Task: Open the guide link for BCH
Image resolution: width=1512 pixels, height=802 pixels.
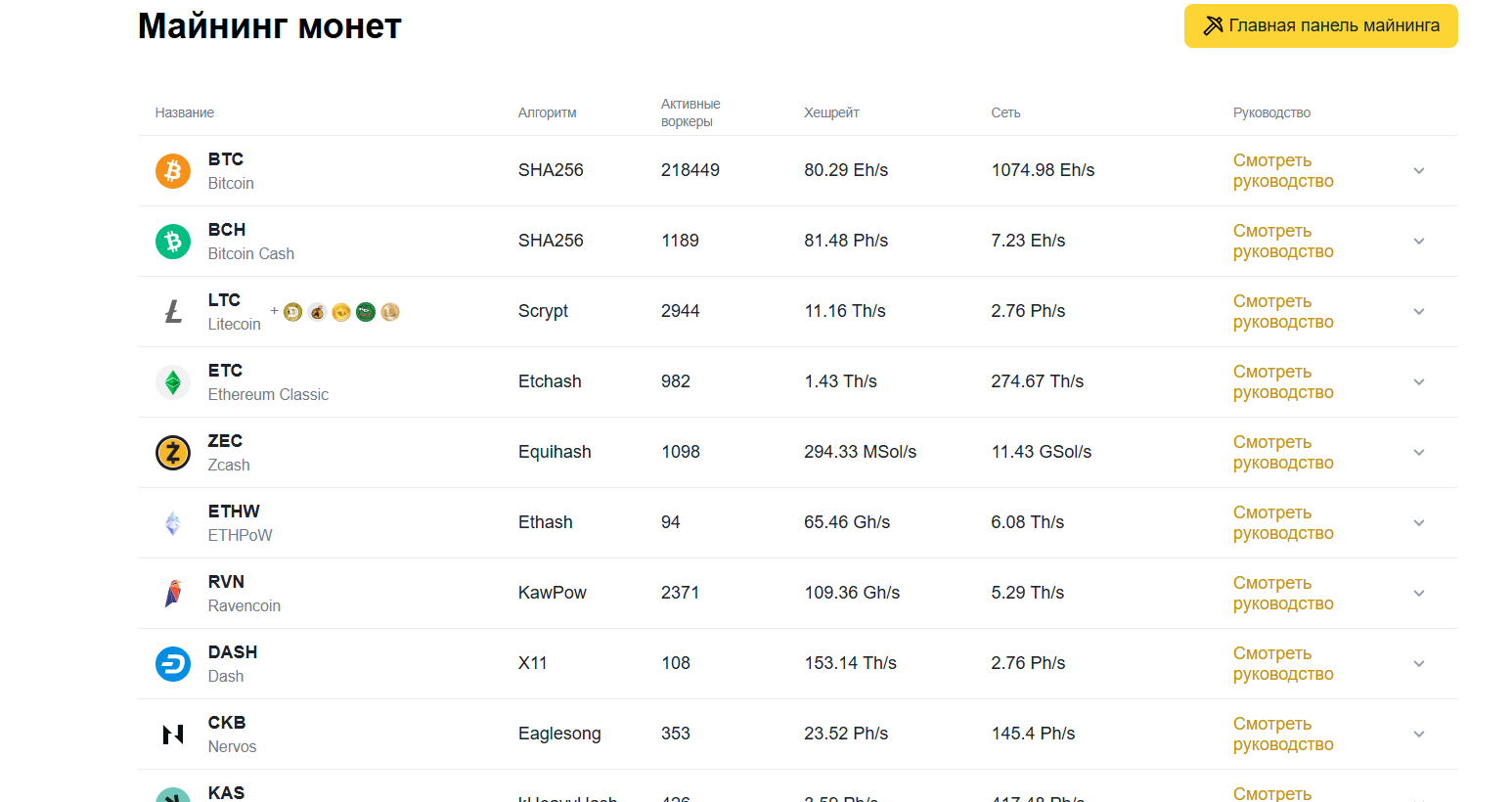Action: point(1283,242)
